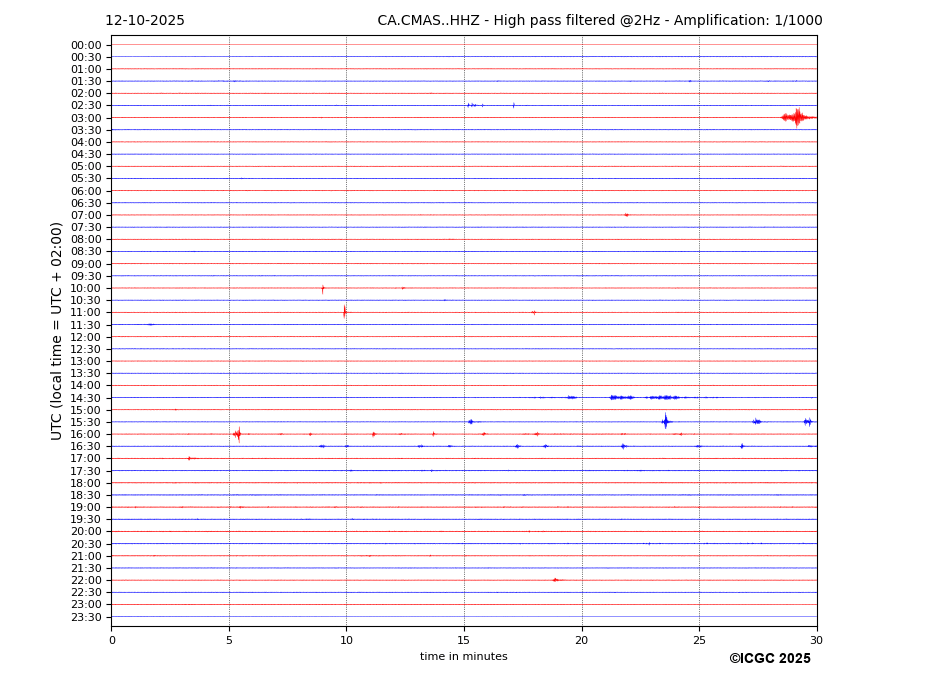927x696 pixels.
Task: Select the red spike on the 11:00 trace
Action: coord(344,312)
